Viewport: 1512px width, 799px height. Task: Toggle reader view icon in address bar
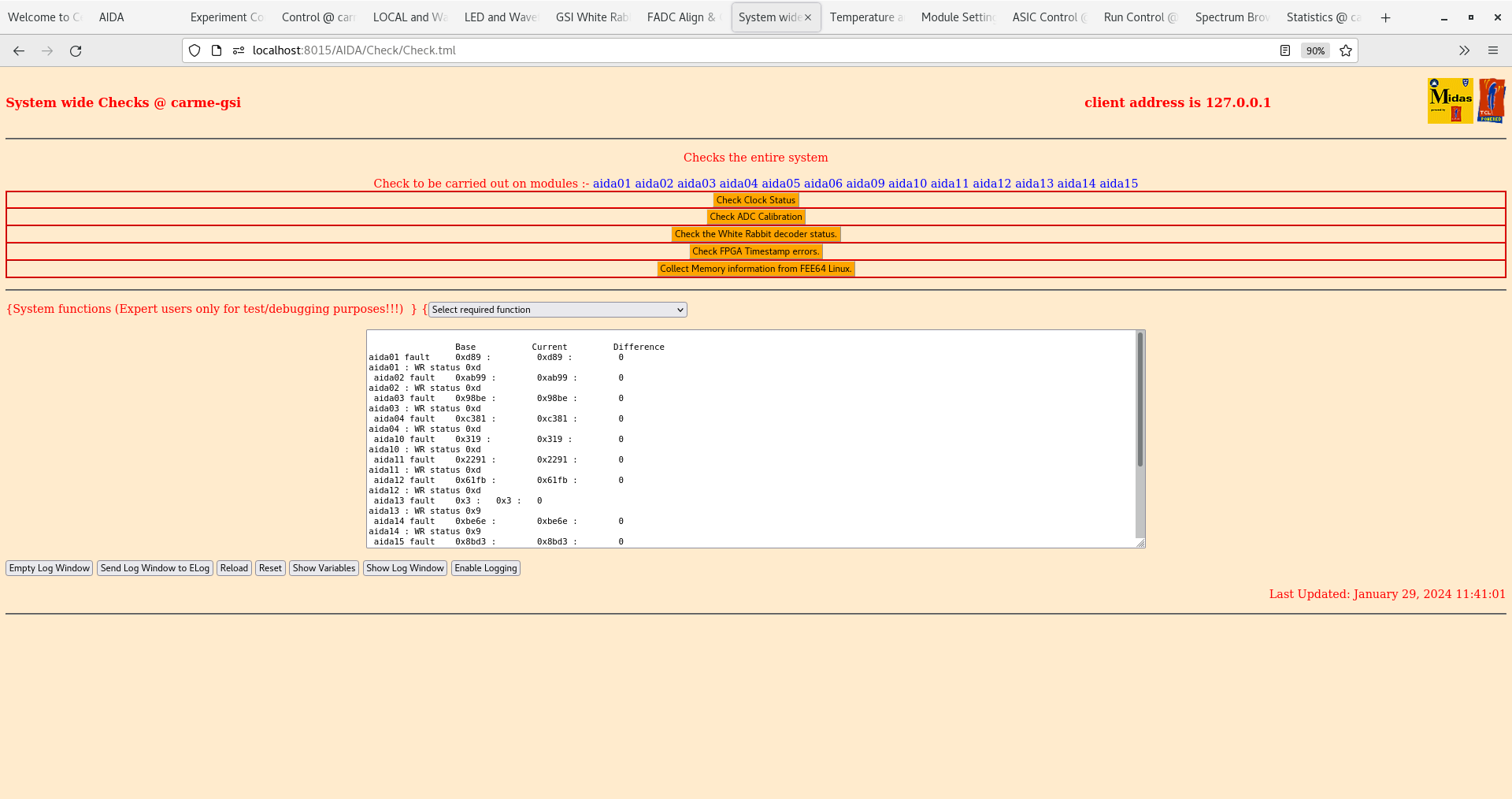click(1285, 50)
